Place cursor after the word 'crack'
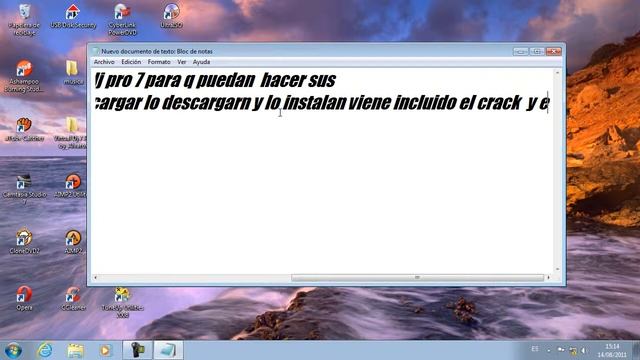Screen dimensions: 640x360 pyautogui.click(x=522, y=103)
